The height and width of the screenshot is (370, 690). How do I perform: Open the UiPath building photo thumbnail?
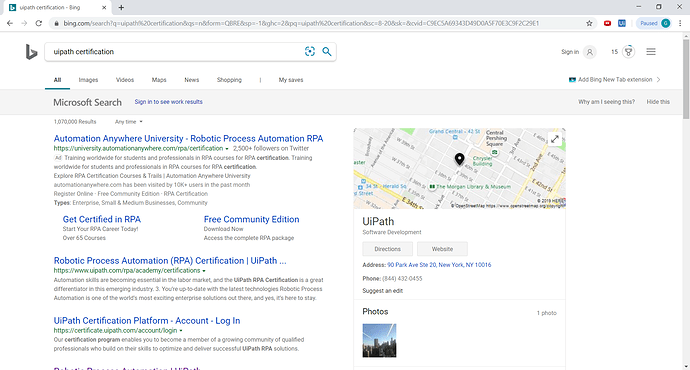379,341
